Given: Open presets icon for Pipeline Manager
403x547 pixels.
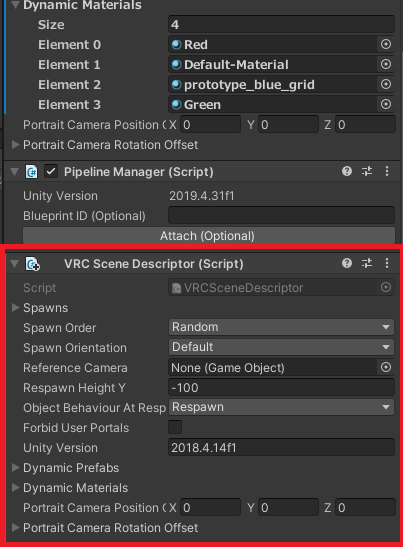Looking at the screenshot, I should click(x=367, y=171).
